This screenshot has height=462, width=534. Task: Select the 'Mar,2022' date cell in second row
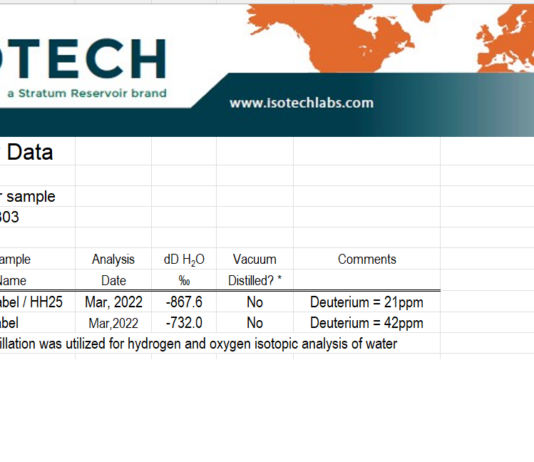click(113, 323)
